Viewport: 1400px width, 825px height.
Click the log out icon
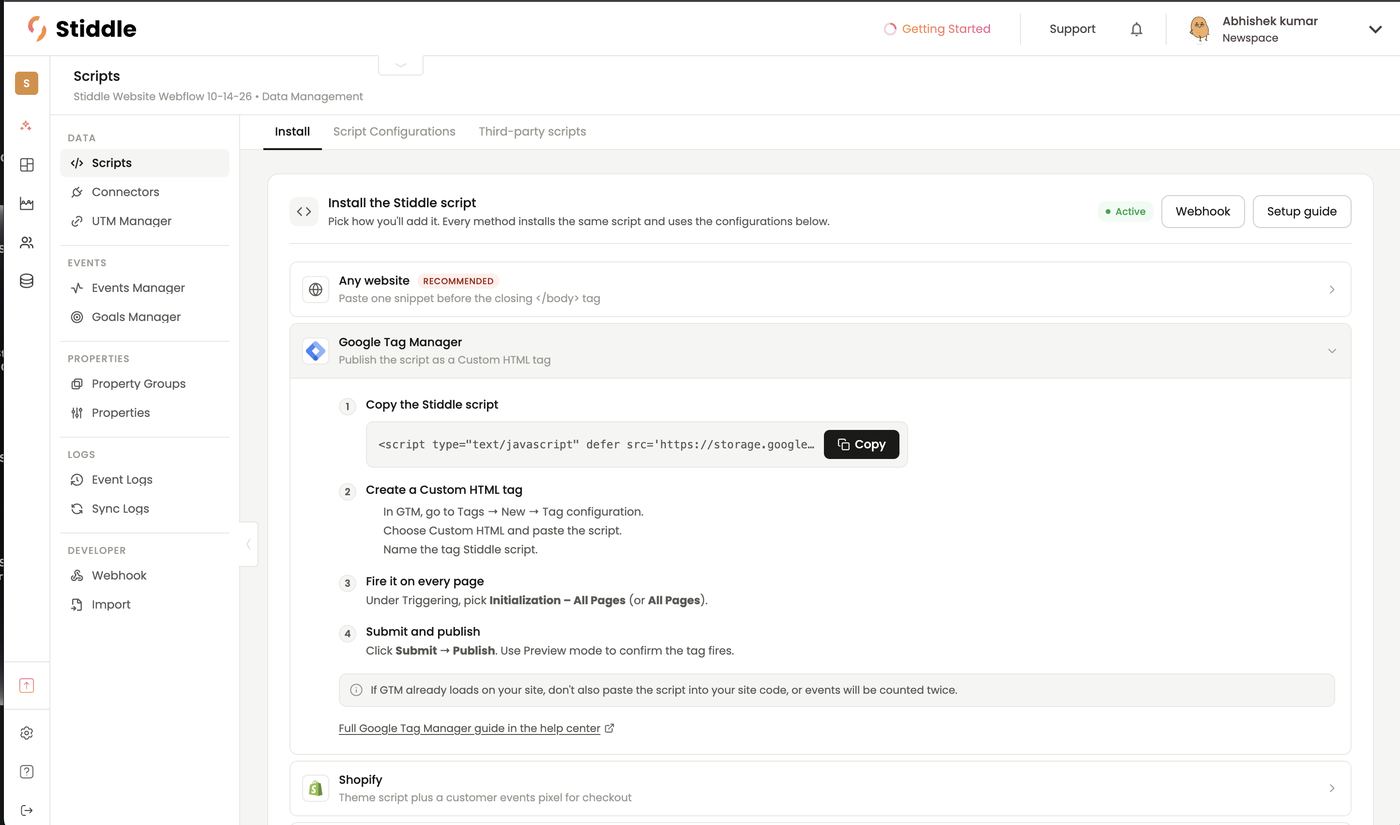tap(27, 810)
